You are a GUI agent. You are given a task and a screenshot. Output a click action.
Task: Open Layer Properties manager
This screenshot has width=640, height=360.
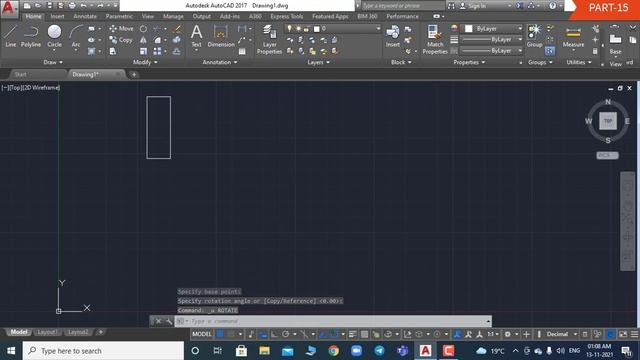click(269, 39)
